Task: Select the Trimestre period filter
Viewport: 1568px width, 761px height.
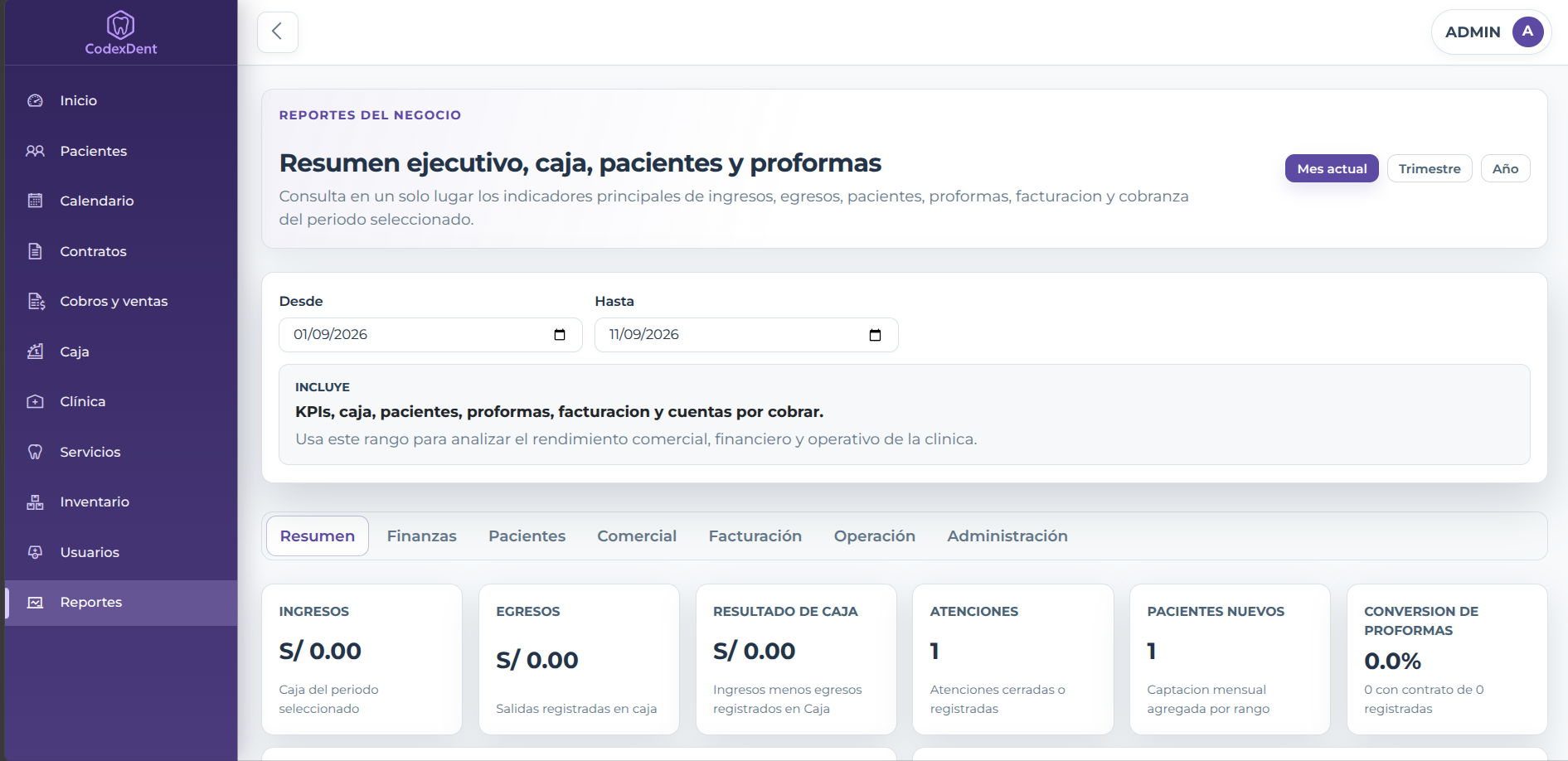Action: (1430, 168)
